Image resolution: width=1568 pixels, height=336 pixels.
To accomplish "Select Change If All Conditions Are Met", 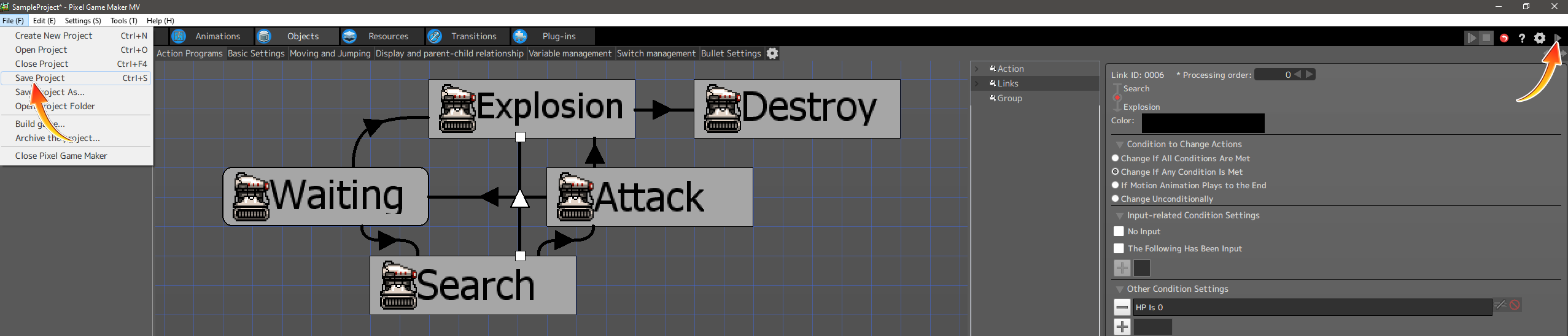I will (x=1116, y=158).
